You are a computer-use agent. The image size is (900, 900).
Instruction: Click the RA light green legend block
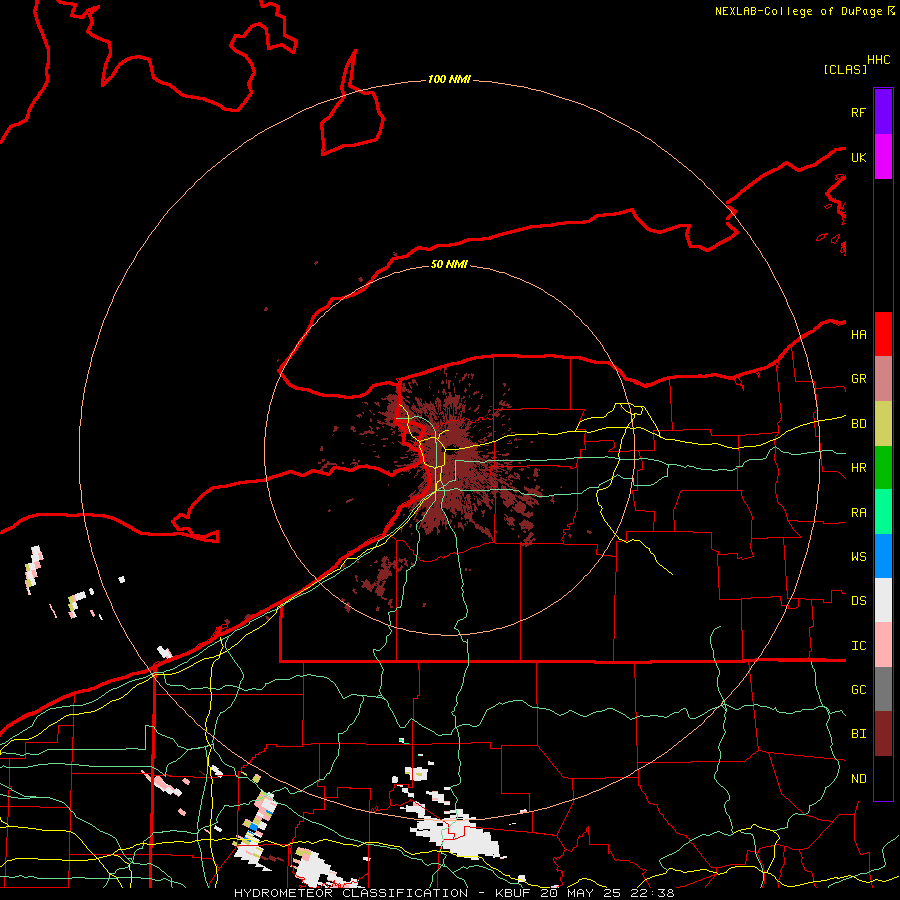883,512
